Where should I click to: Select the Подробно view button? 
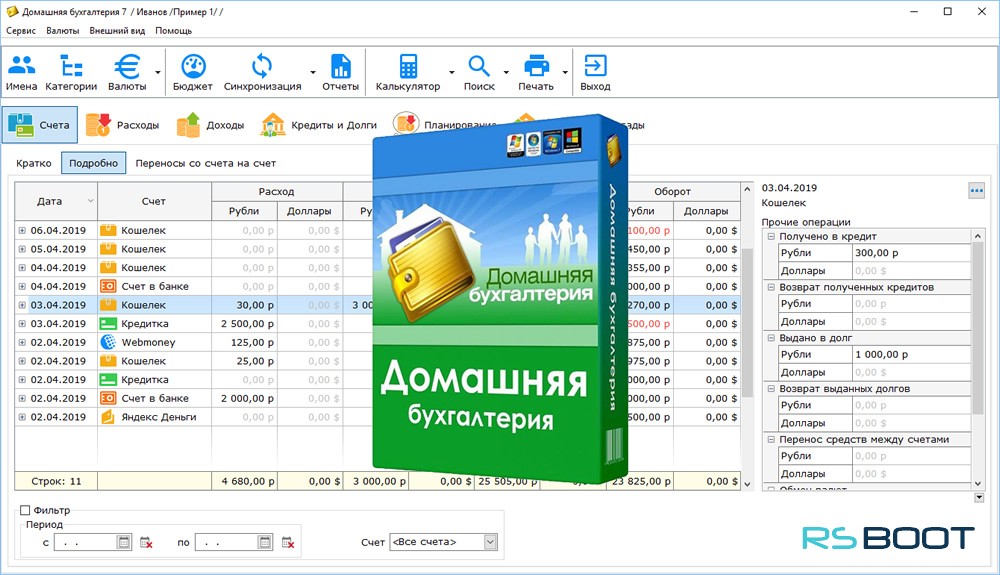coord(94,163)
